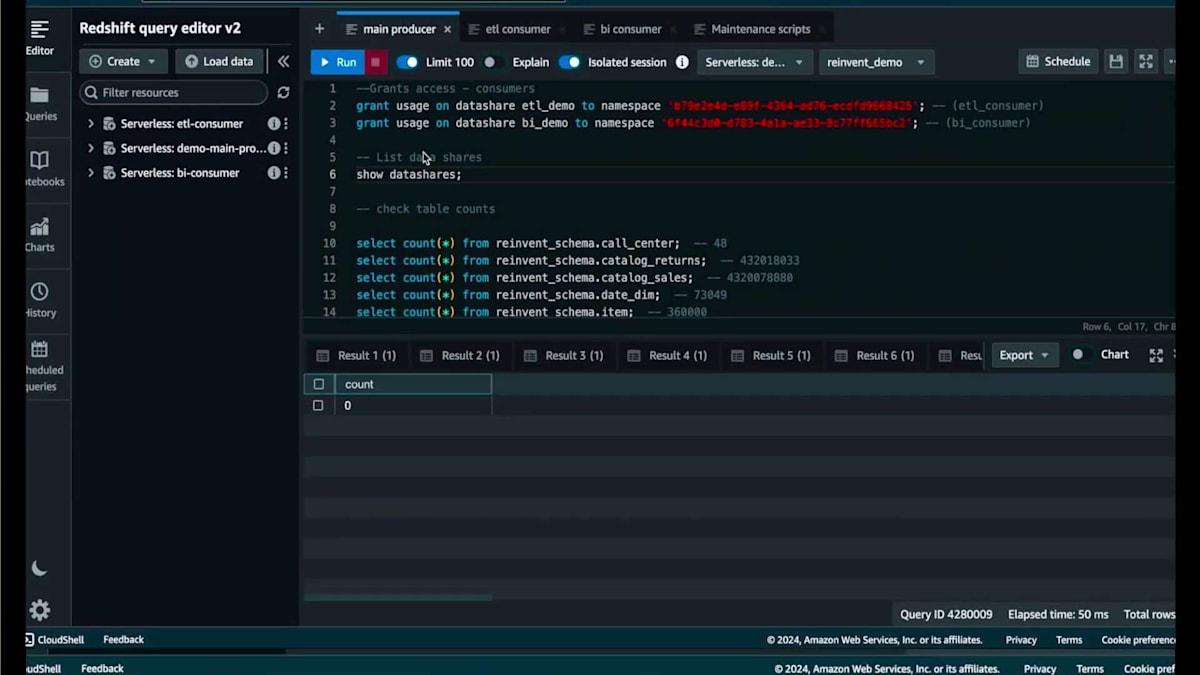Click the Elapsed time: 50 ms text
Screen dimensions: 1200x675
(x=1058, y=614)
